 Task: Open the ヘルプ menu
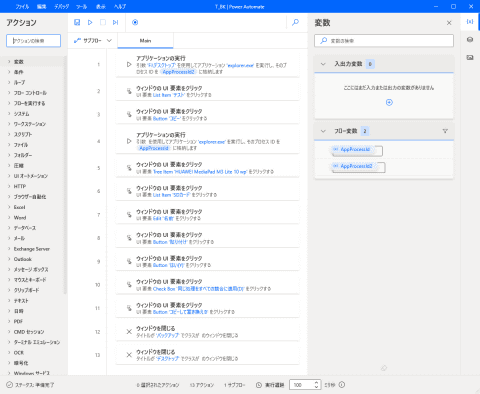pyautogui.click(x=120, y=6)
